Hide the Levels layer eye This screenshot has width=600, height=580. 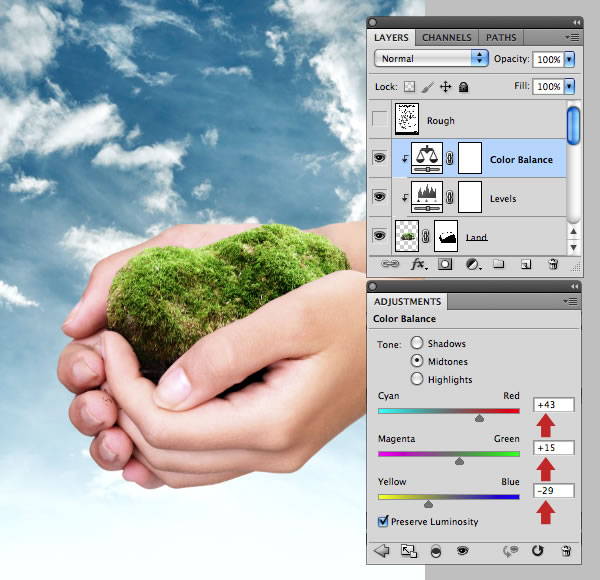[379, 197]
